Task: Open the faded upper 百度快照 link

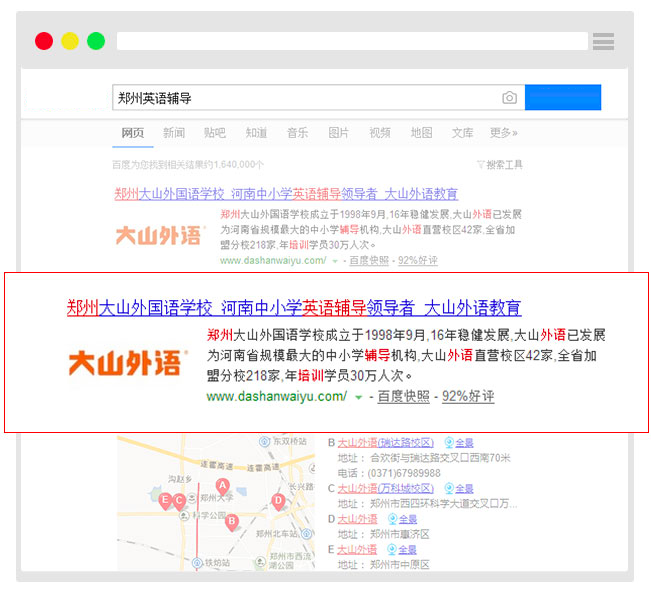Action: pyautogui.click(x=369, y=261)
